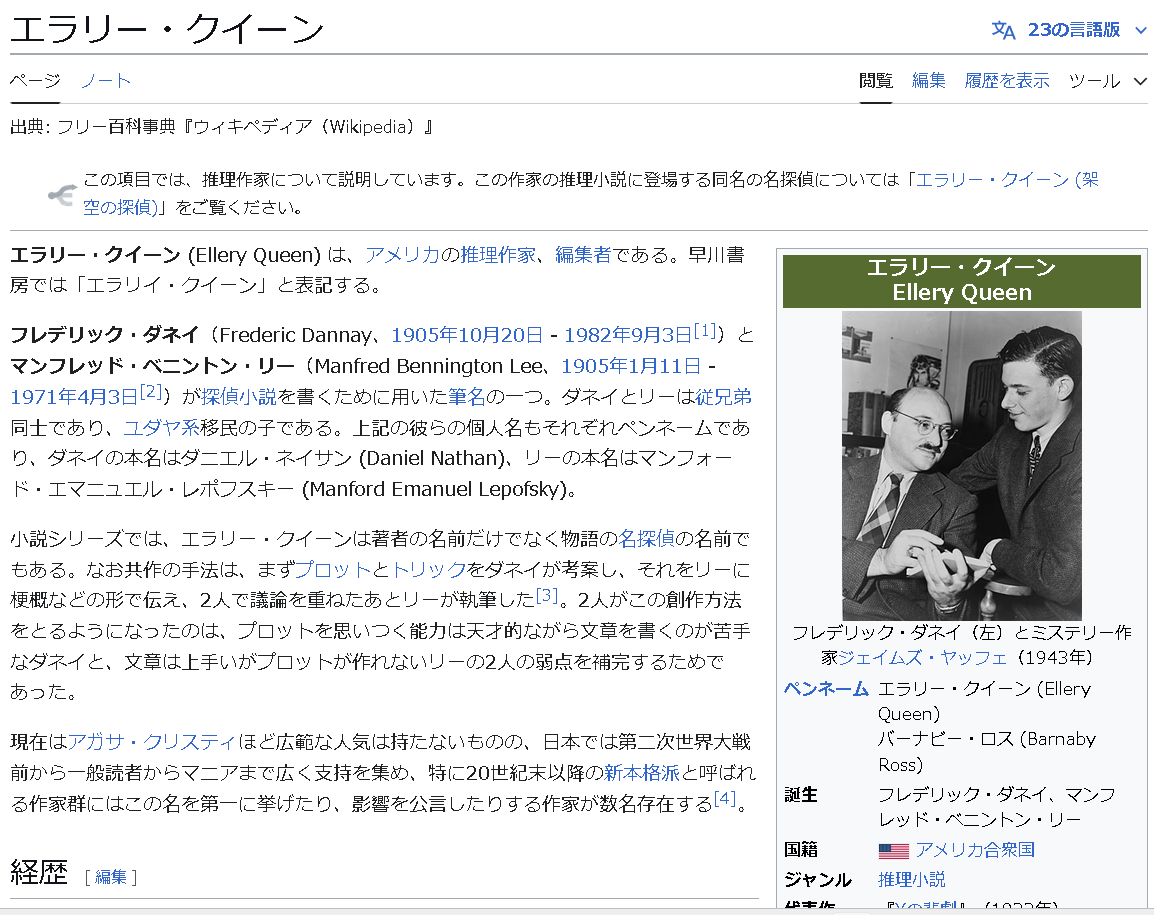Viewport: 1154px width, 915px height.
Task: Open the 履歴を表示 tab
Action: coord(1007,80)
